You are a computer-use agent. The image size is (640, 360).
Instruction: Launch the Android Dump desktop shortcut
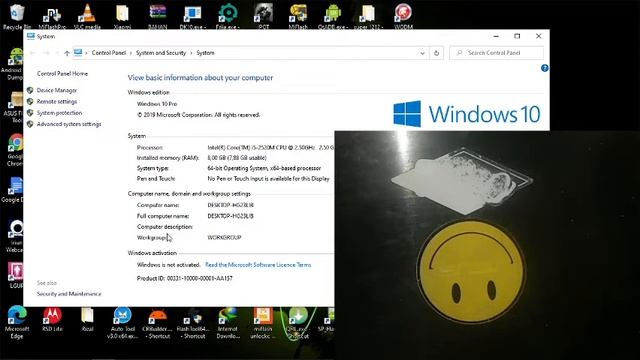pos(13,64)
